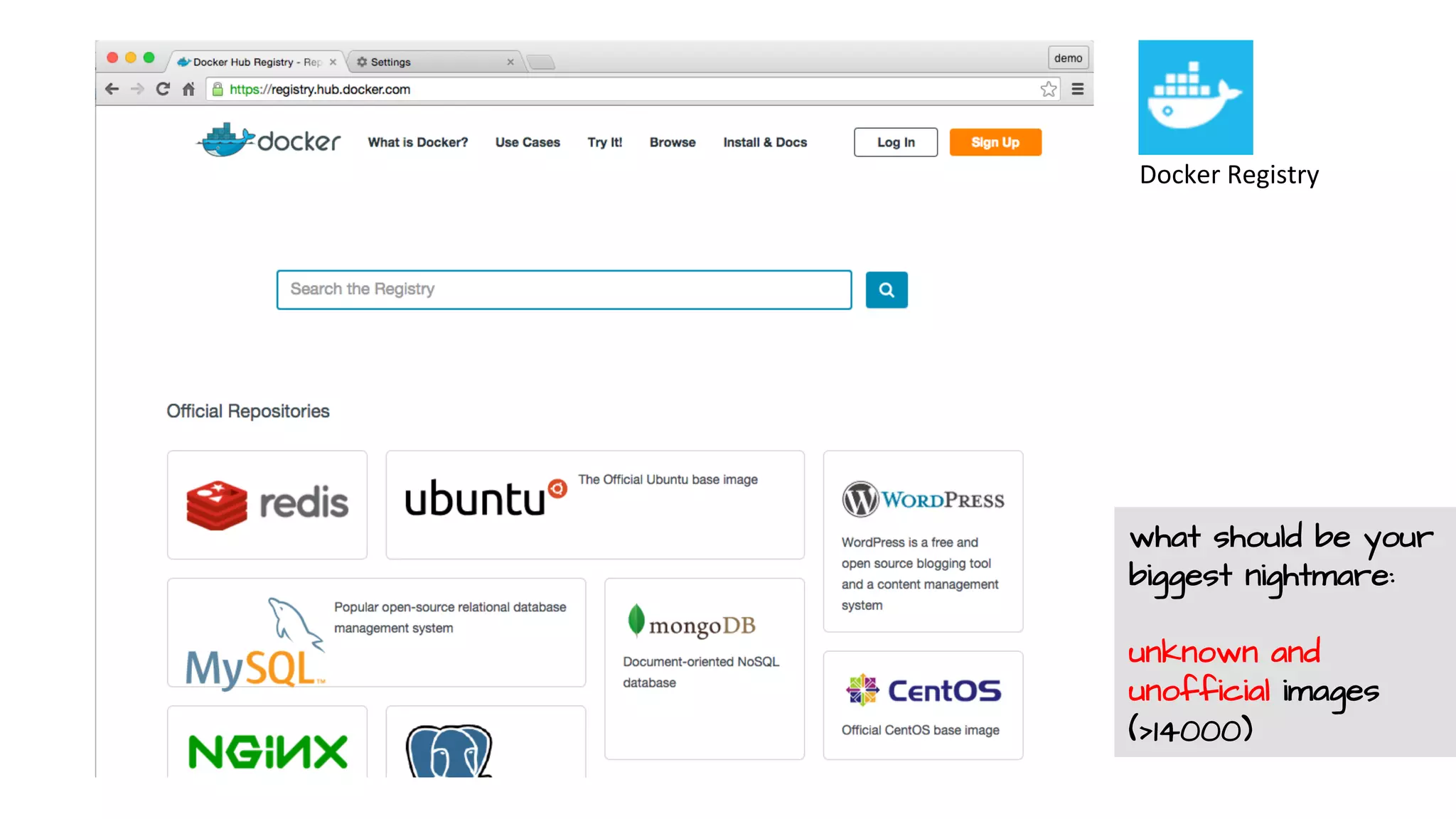The width and height of the screenshot is (1456, 819).
Task: Click 'Popular open-source relational database' description
Action: coord(450,617)
